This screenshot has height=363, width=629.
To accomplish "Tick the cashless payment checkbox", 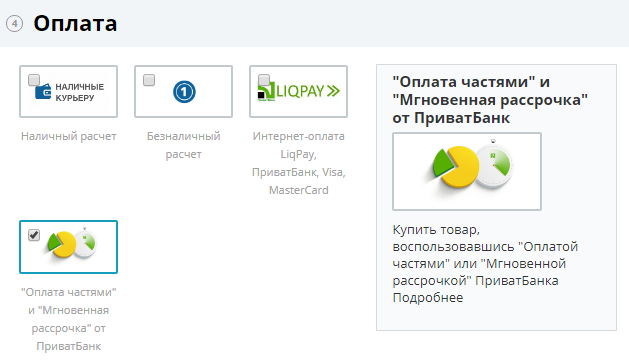I will [149, 80].
